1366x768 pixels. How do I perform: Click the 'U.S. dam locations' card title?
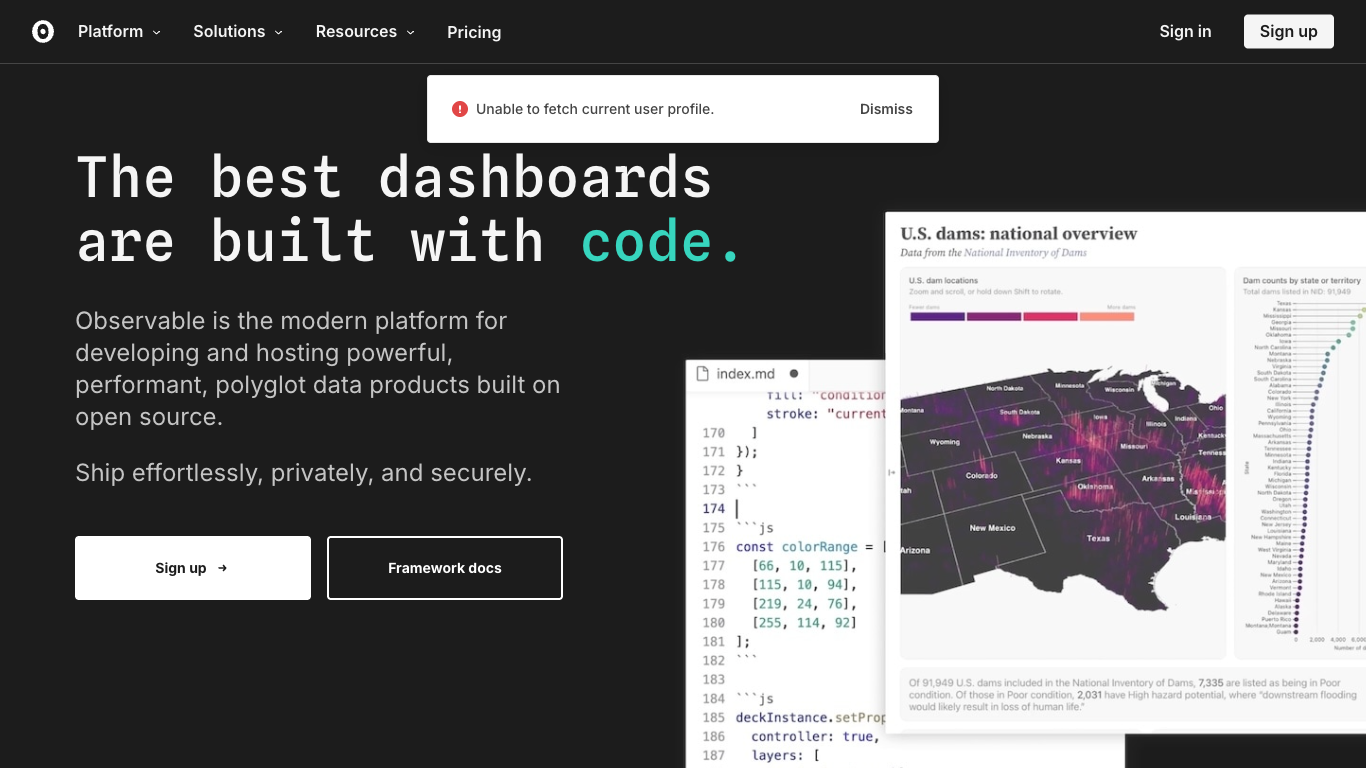pos(943,281)
